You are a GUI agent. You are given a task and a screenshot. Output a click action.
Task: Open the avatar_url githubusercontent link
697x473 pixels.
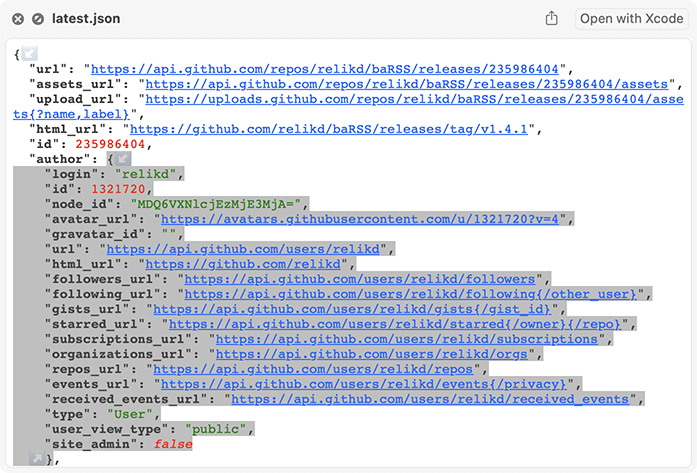tap(364, 219)
